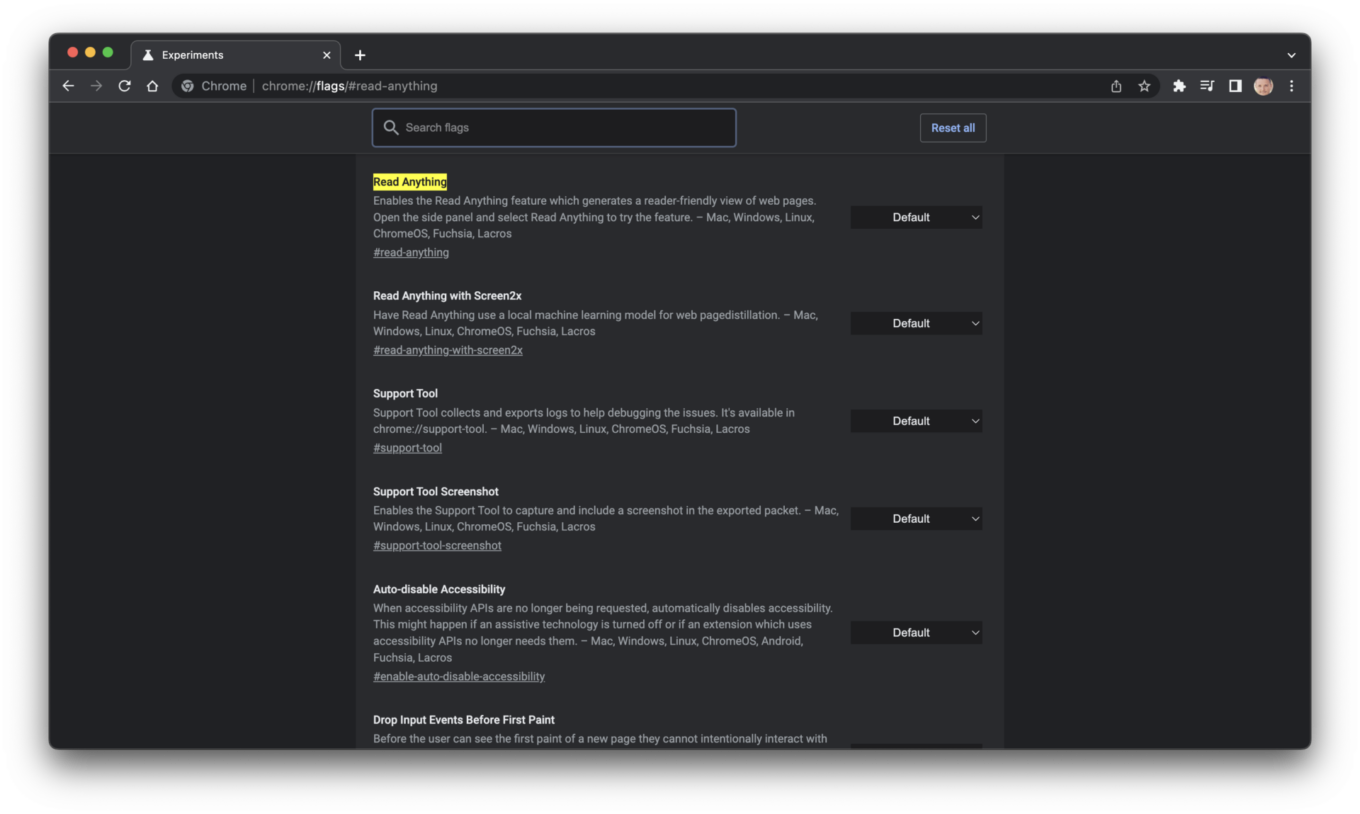Click the Support Tool Screenshot heading
1360x814 pixels.
click(x=436, y=492)
